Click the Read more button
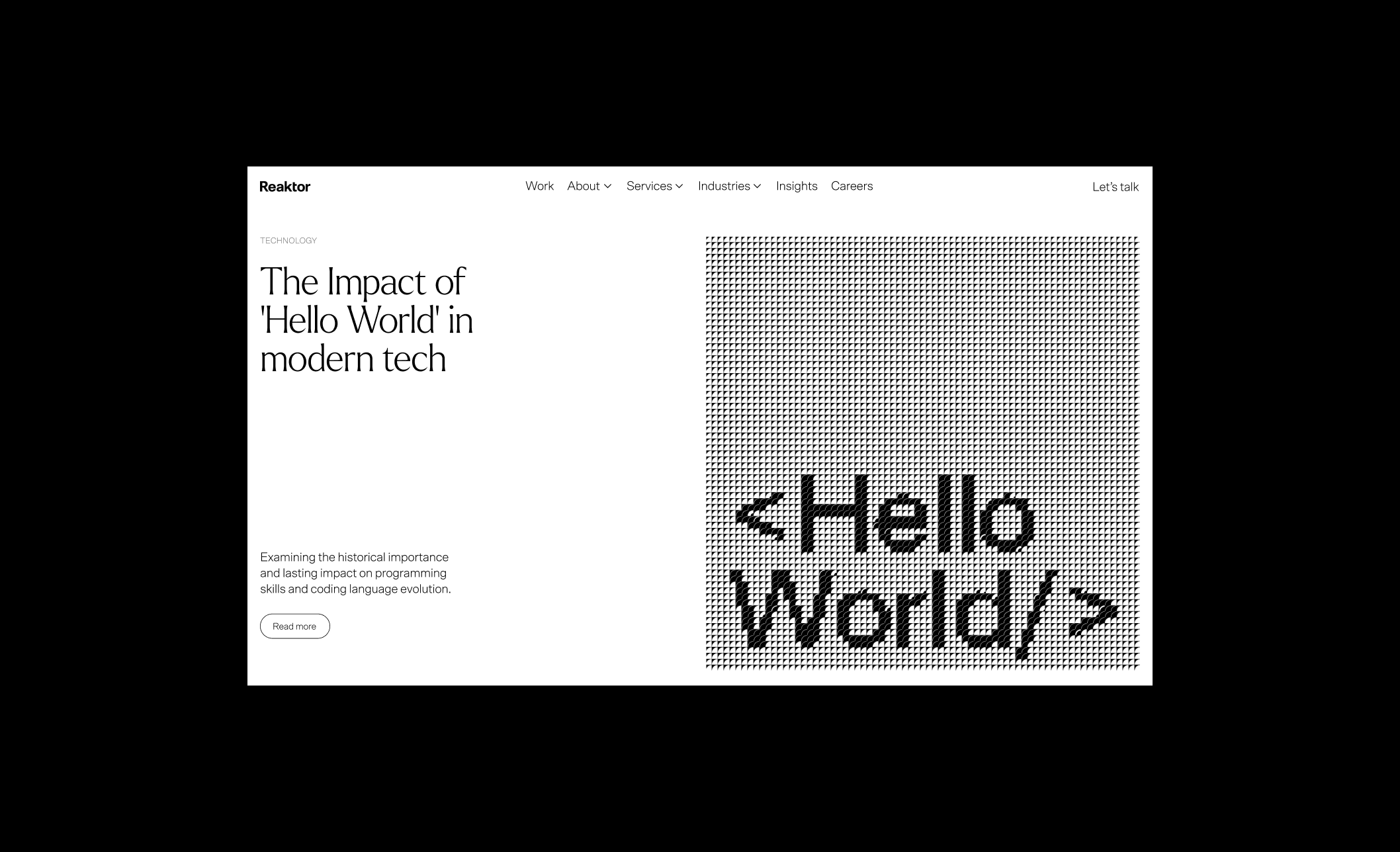This screenshot has height=852, width=1400. pos(295,626)
